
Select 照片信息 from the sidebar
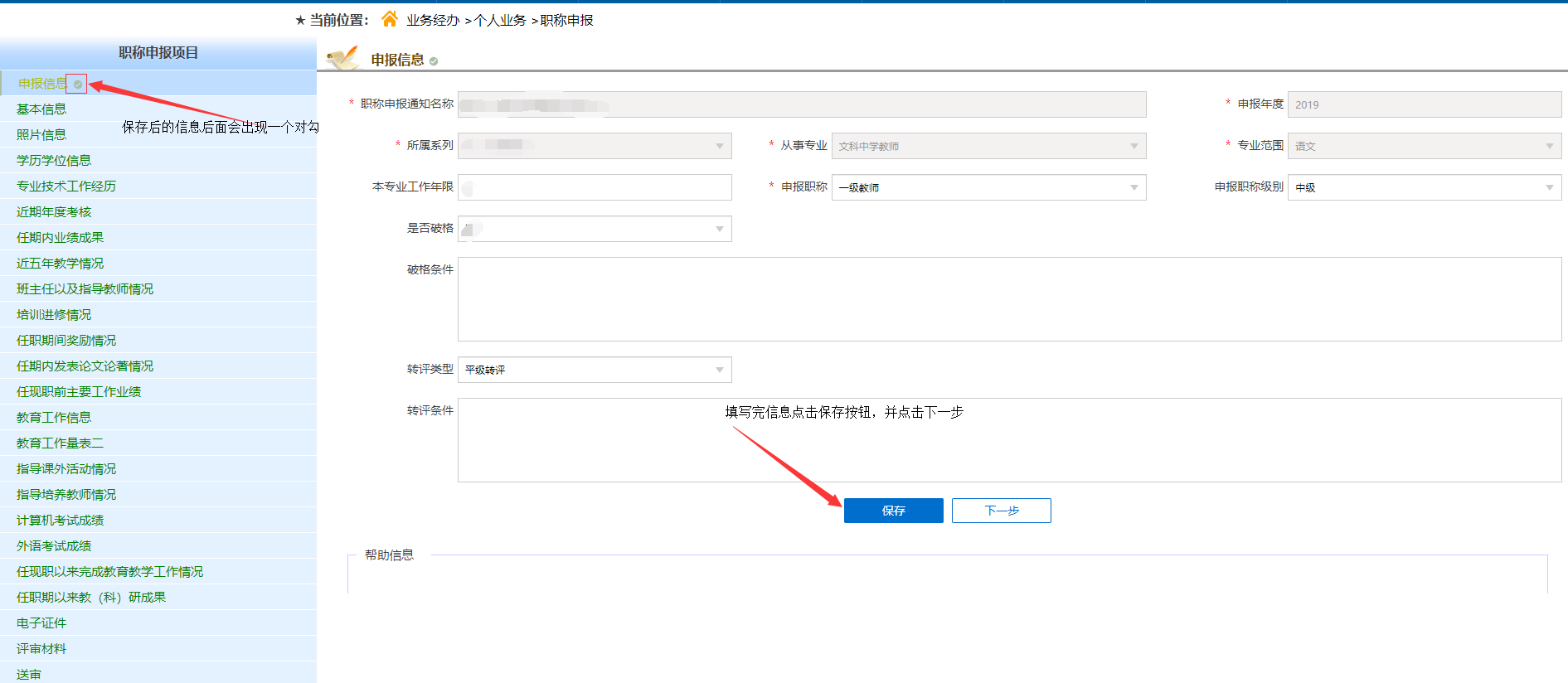click(41, 135)
